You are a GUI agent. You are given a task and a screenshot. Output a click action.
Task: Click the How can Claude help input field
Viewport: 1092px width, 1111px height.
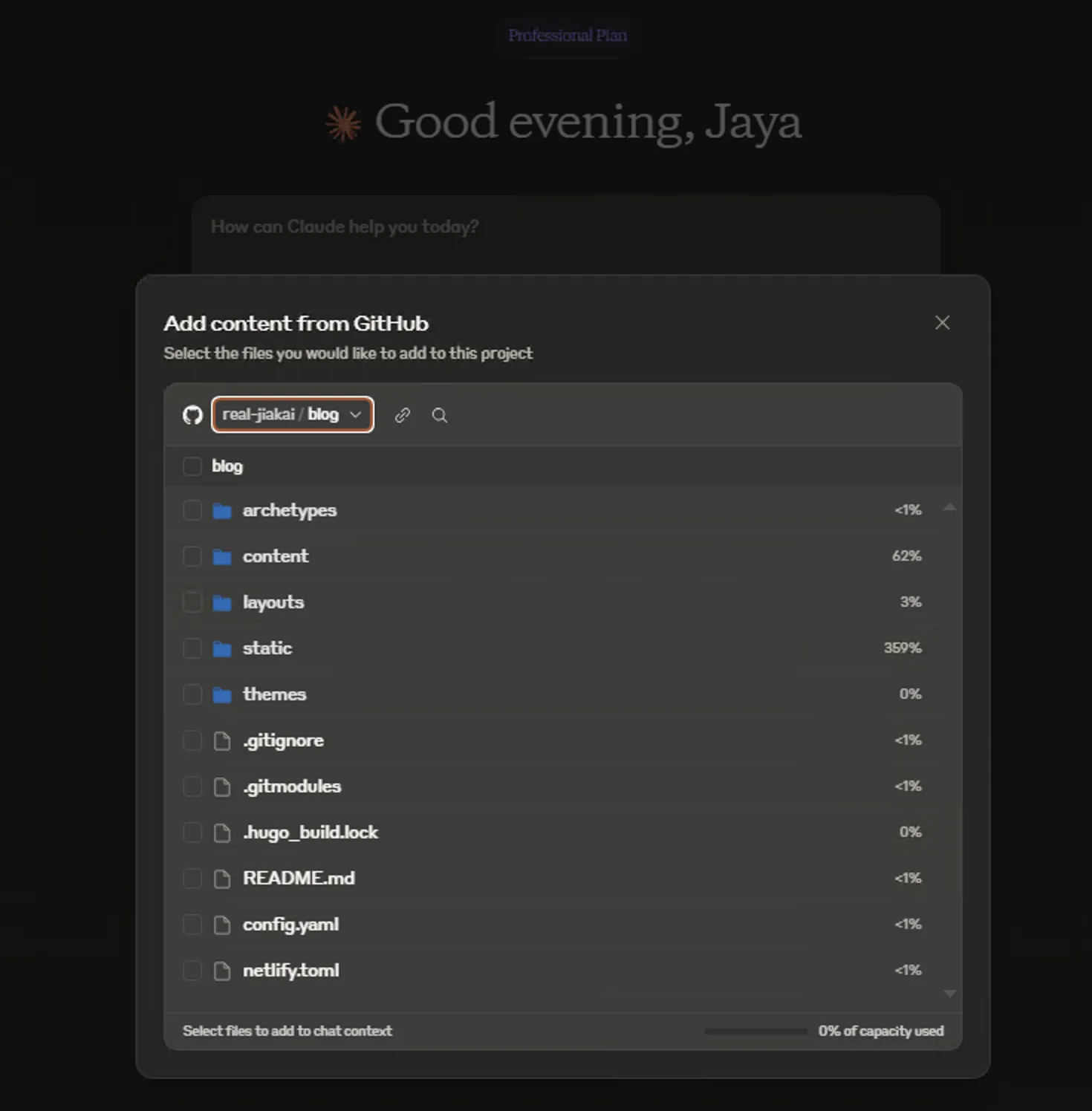click(566, 235)
